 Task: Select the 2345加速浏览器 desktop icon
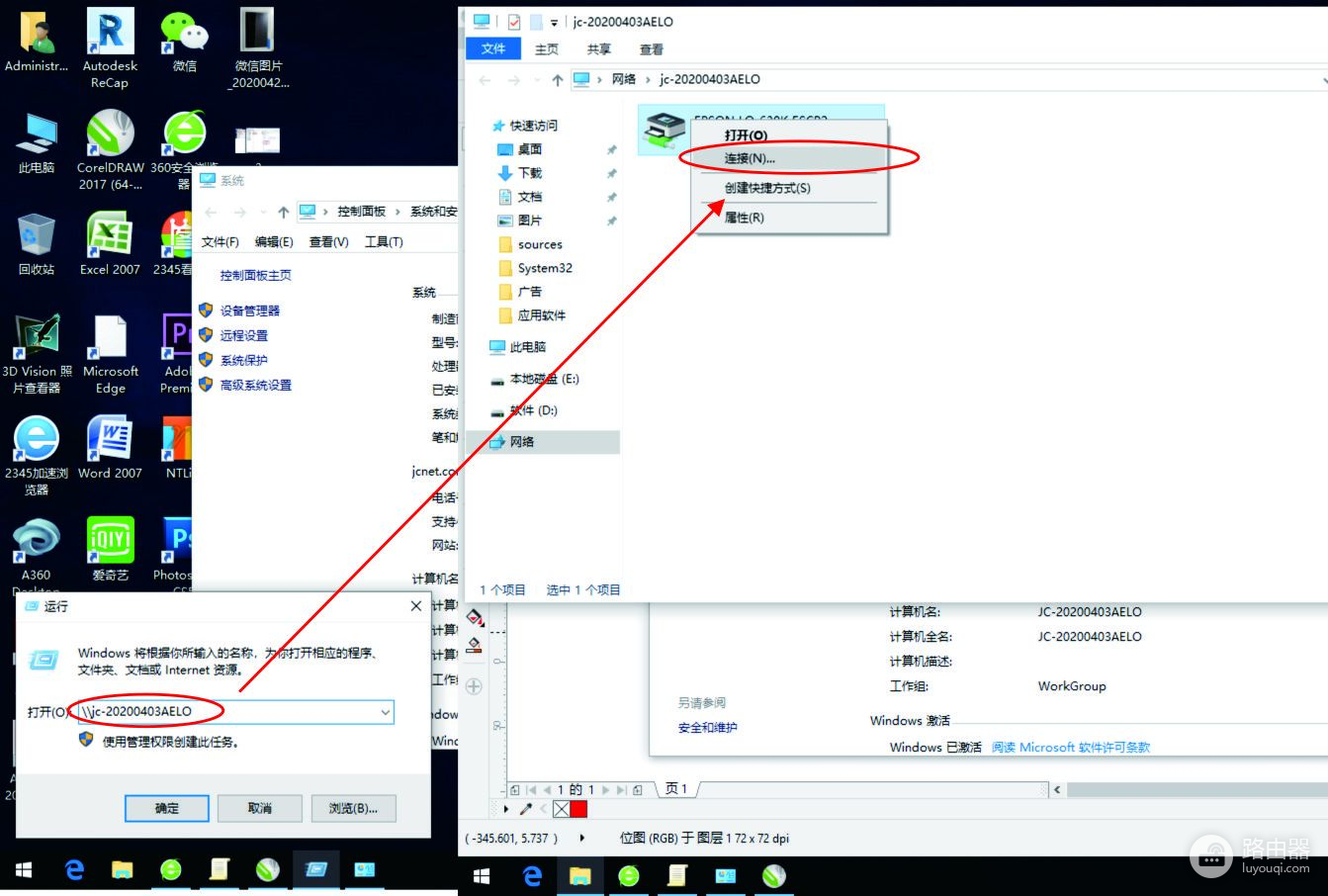click(37, 455)
